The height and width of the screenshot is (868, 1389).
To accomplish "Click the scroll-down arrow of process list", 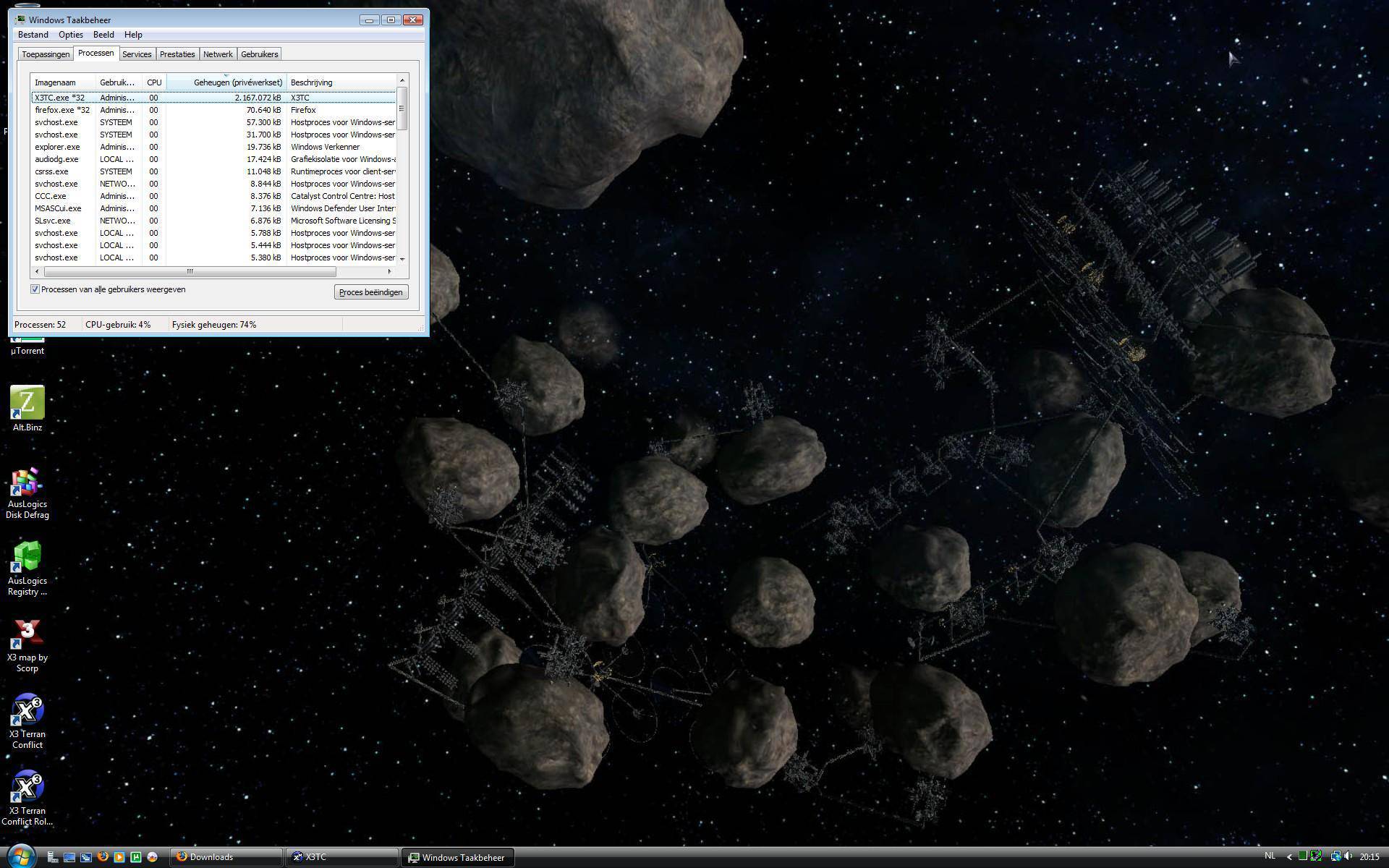I will tap(402, 259).
